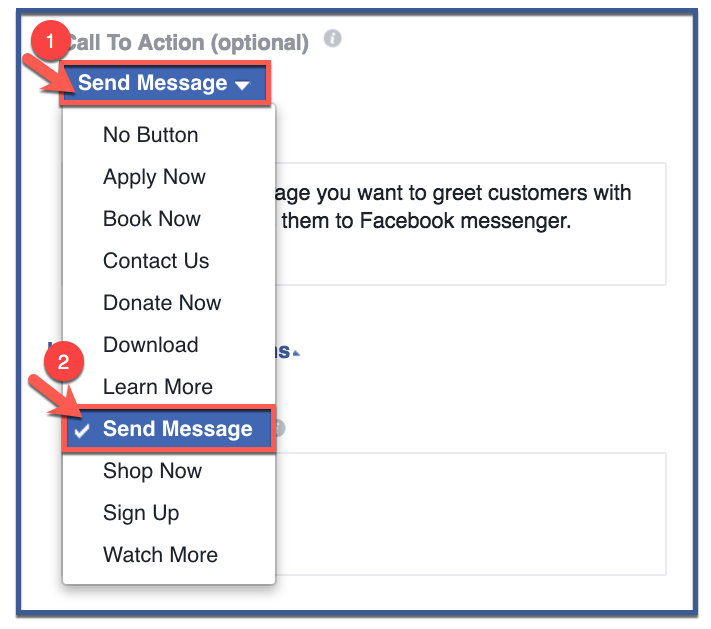Select the Download option
This screenshot has height=629, width=711.
pos(151,345)
